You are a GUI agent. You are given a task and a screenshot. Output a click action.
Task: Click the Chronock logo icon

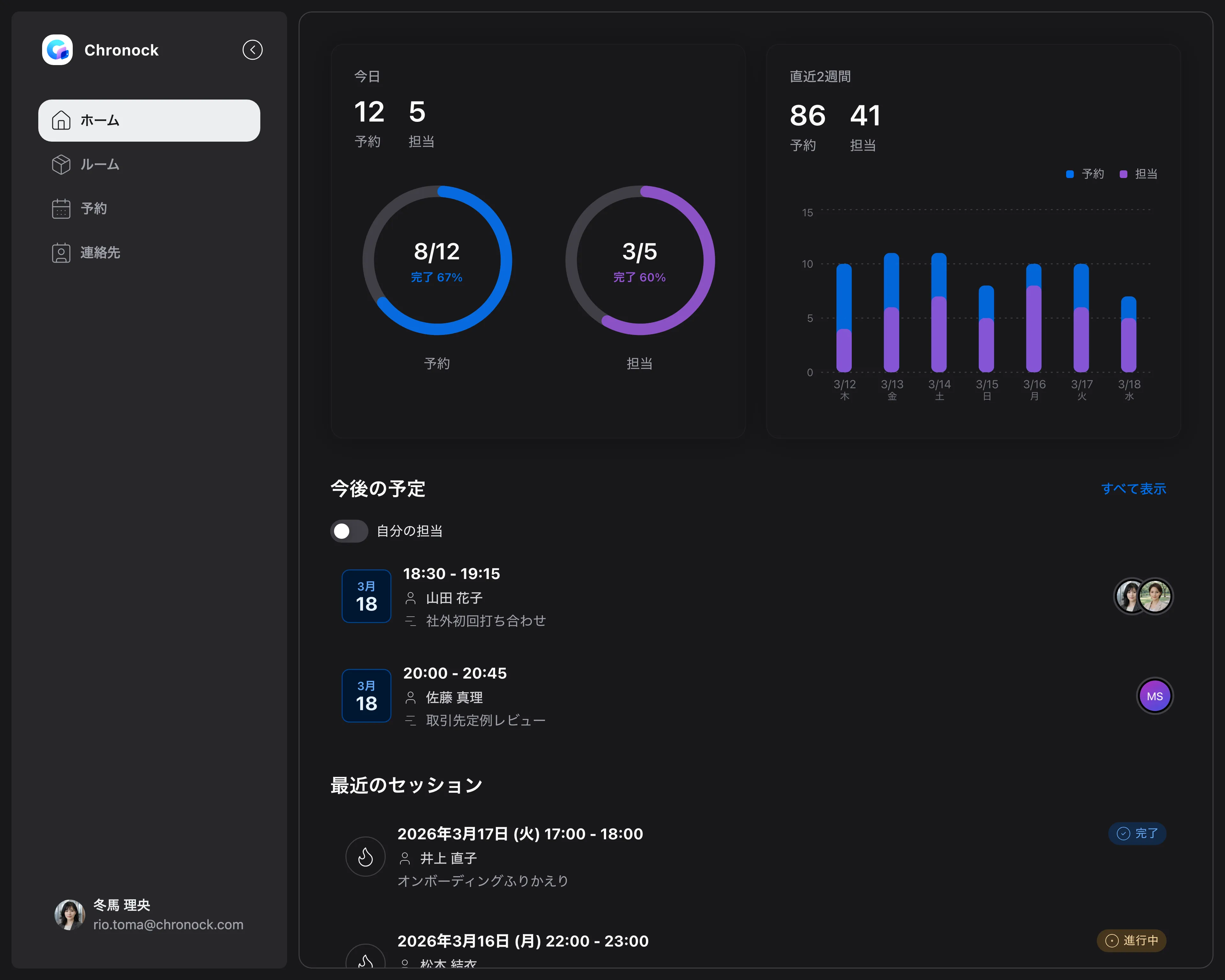click(x=57, y=49)
